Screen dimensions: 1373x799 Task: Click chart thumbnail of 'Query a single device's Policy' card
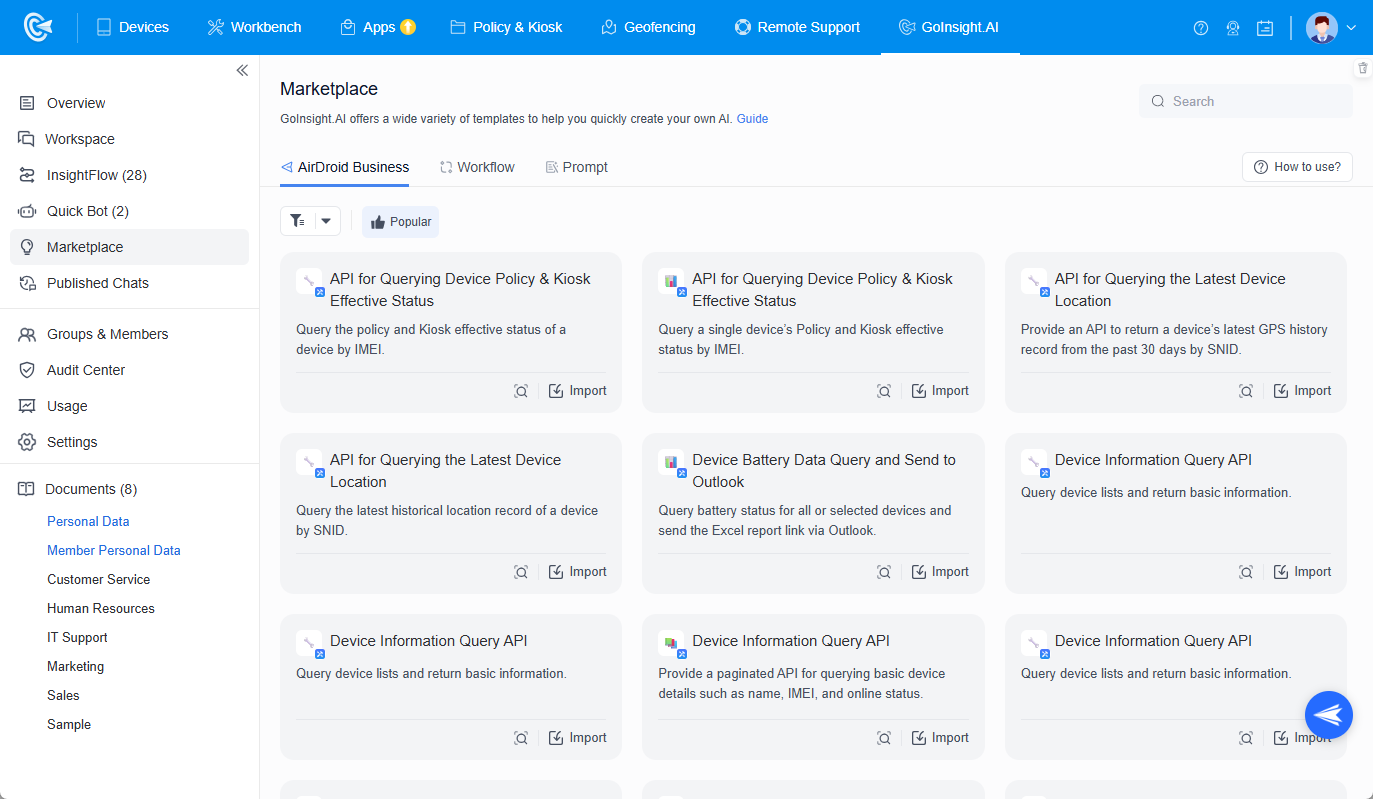coord(672,282)
